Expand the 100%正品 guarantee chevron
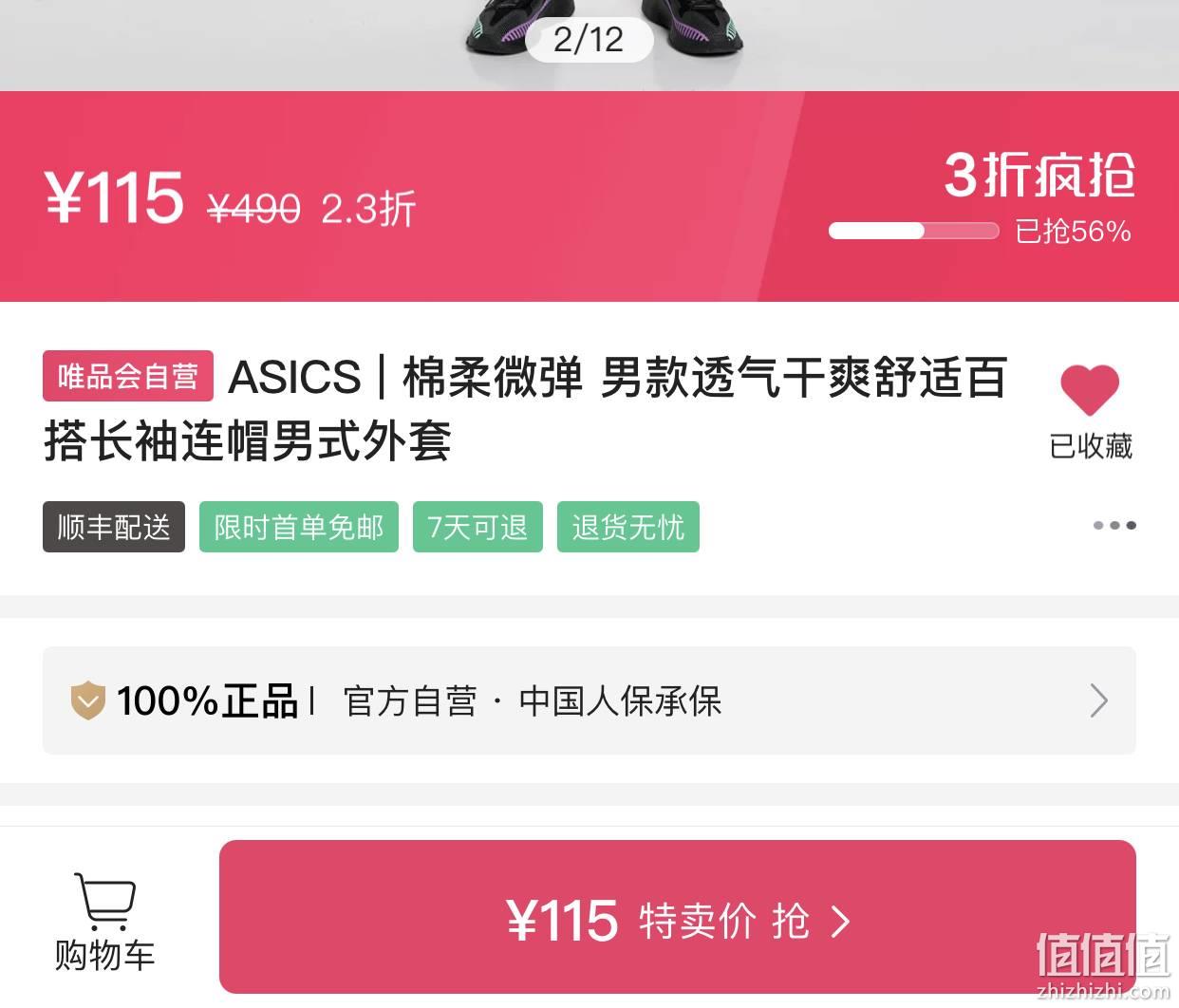The height and width of the screenshot is (1008, 1179). click(1098, 700)
